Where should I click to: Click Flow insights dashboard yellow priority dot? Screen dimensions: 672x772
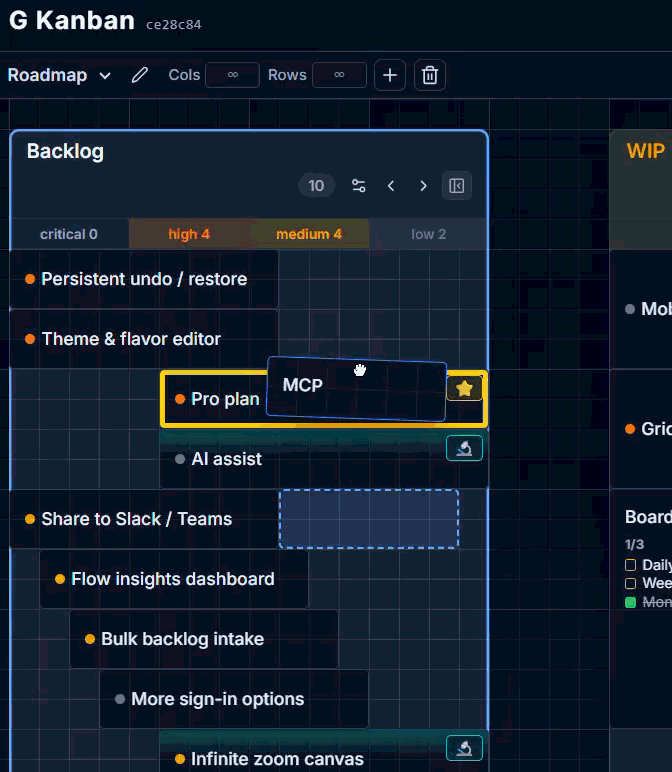tap(60, 579)
